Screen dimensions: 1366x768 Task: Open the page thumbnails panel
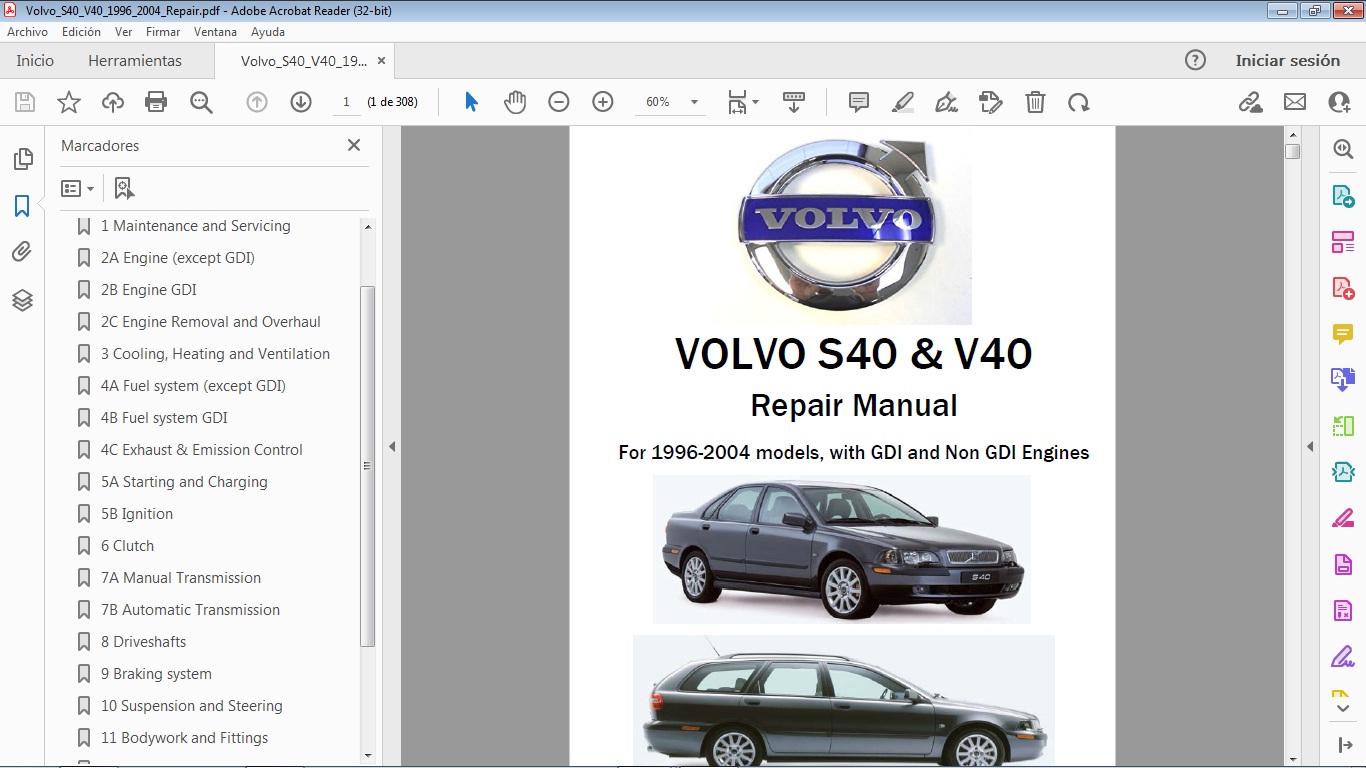22,158
